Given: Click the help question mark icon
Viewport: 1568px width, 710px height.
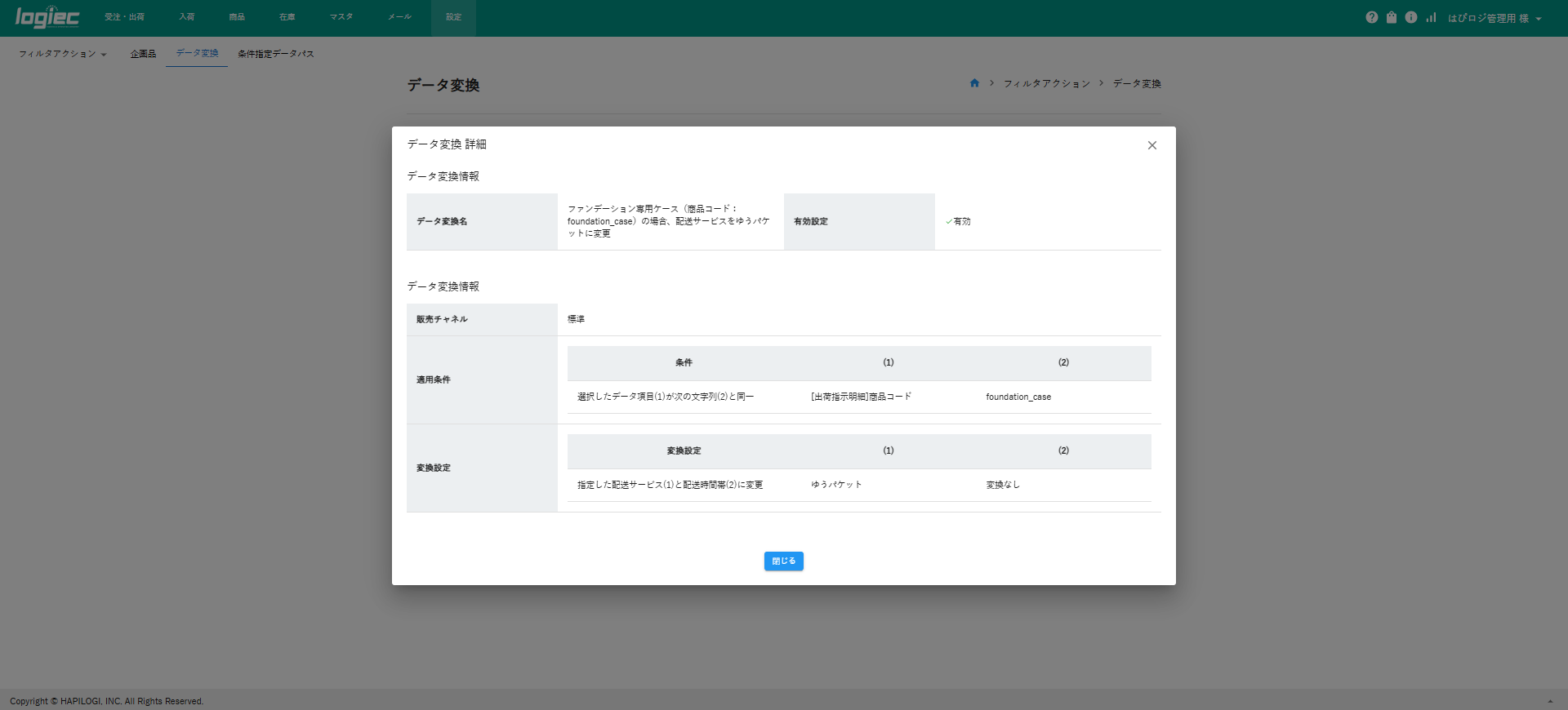Looking at the screenshot, I should (x=1371, y=17).
